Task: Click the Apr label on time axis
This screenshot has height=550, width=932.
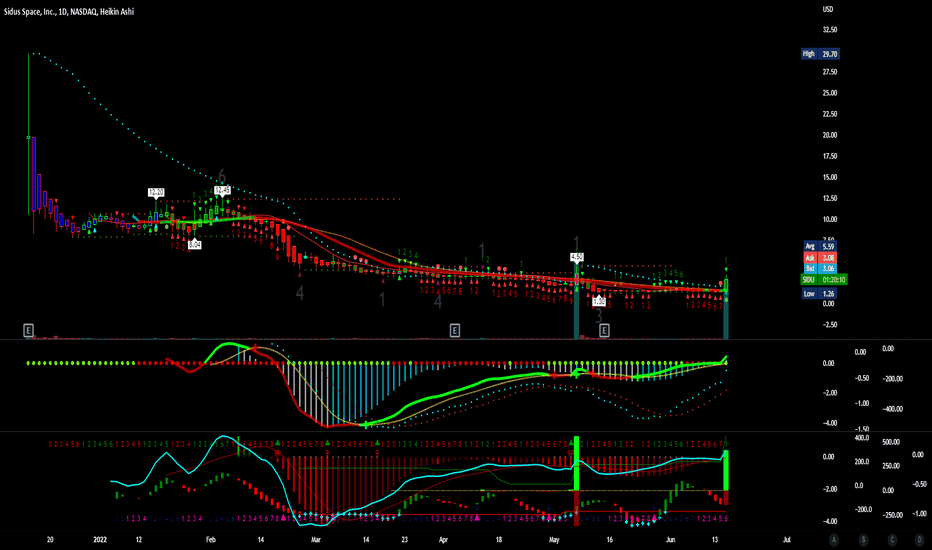Action: [x=443, y=540]
